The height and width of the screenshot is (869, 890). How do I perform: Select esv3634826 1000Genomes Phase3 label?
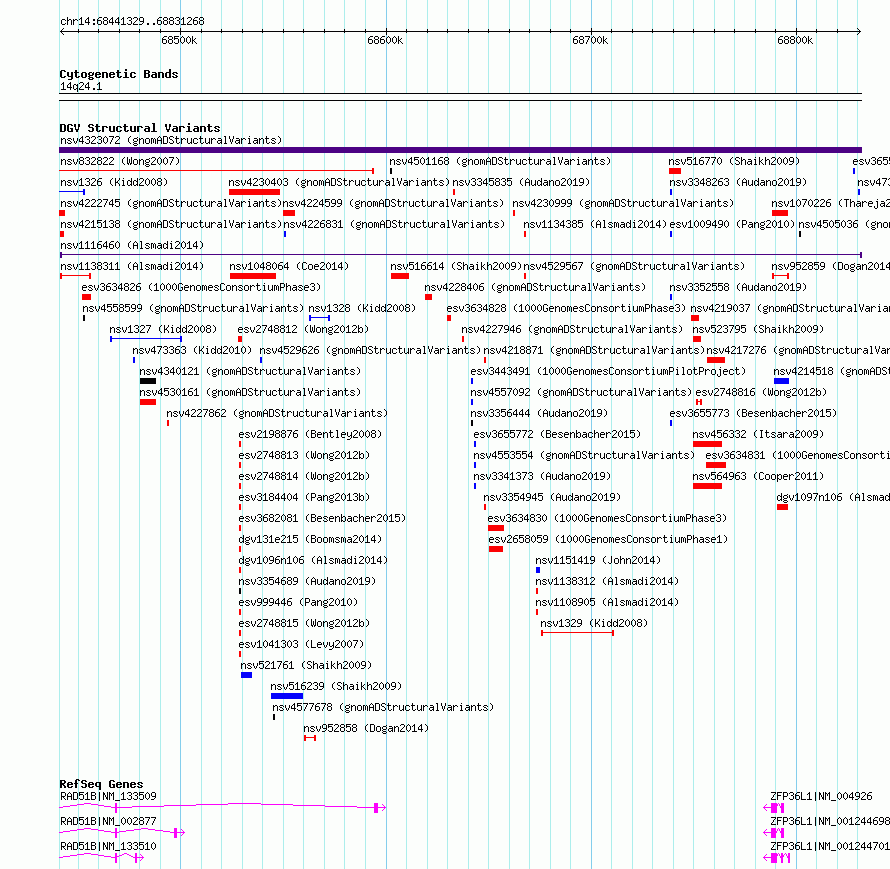tap(201, 287)
